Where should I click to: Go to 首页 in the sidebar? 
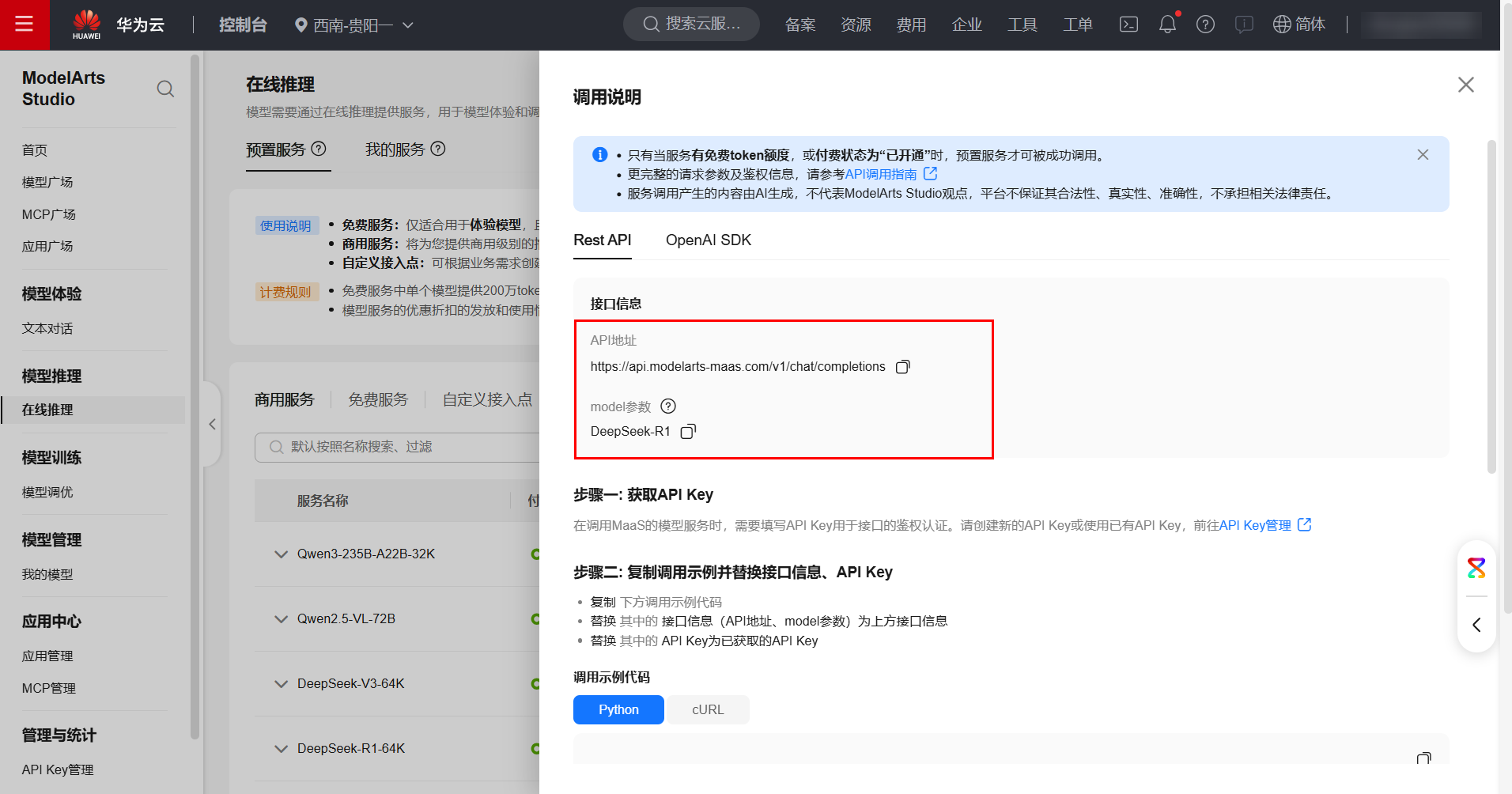point(35,150)
